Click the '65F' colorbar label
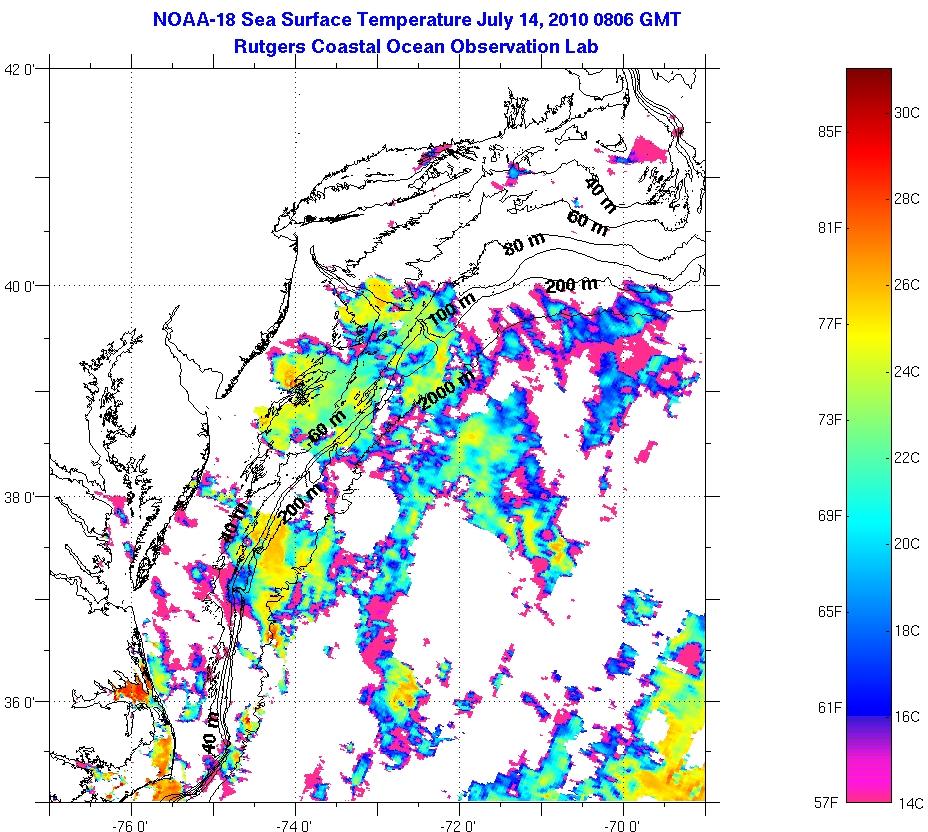This screenshot has width=928, height=832. (829, 611)
